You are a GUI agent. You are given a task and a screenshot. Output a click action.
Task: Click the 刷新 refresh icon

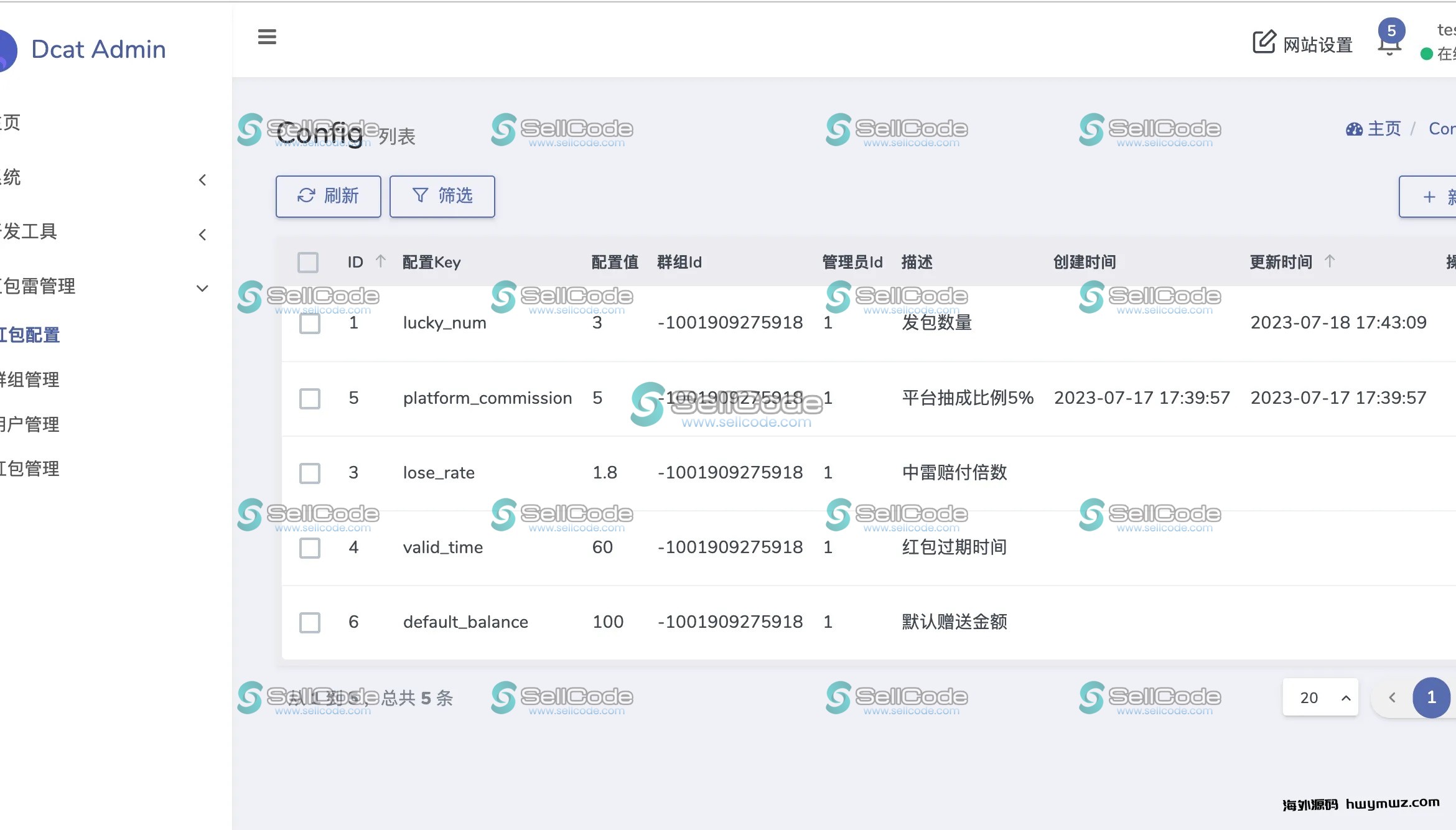point(305,196)
